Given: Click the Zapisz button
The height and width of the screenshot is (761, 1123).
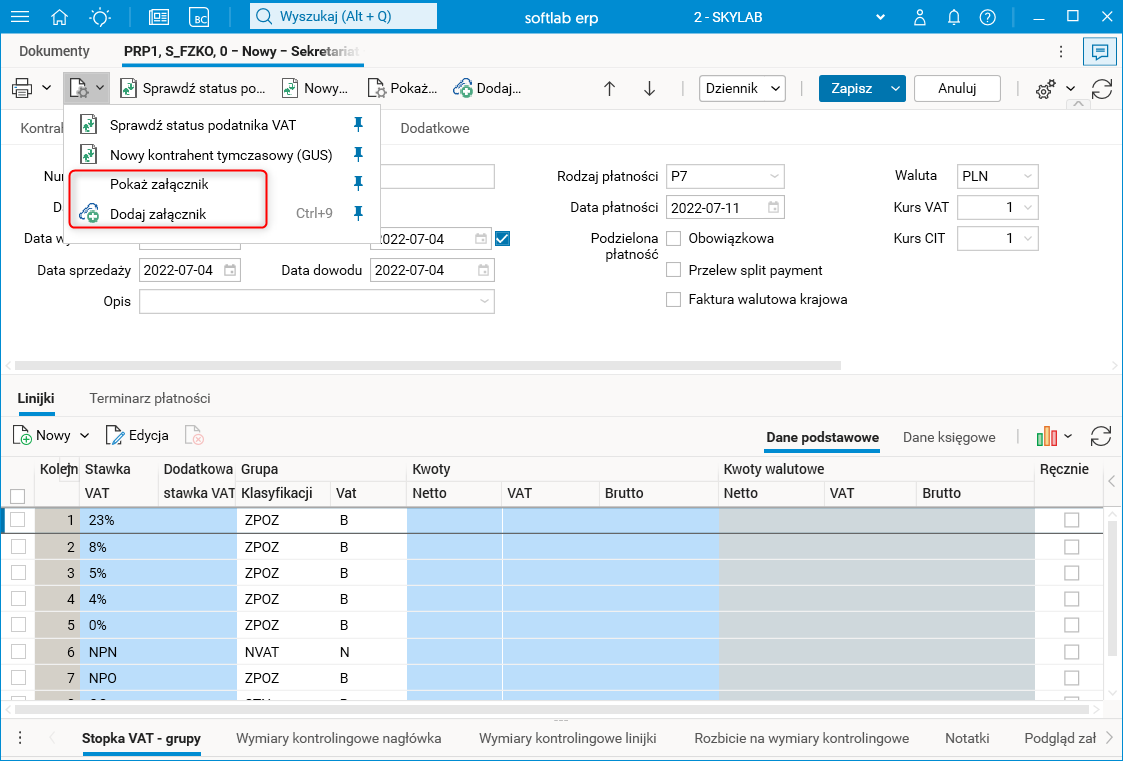Looking at the screenshot, I should [851, 88].
